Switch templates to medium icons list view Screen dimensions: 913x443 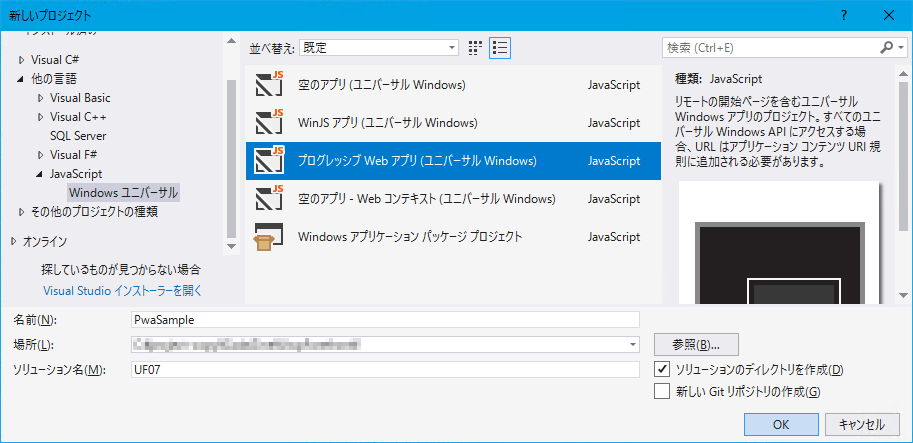(x=500, y=48)
